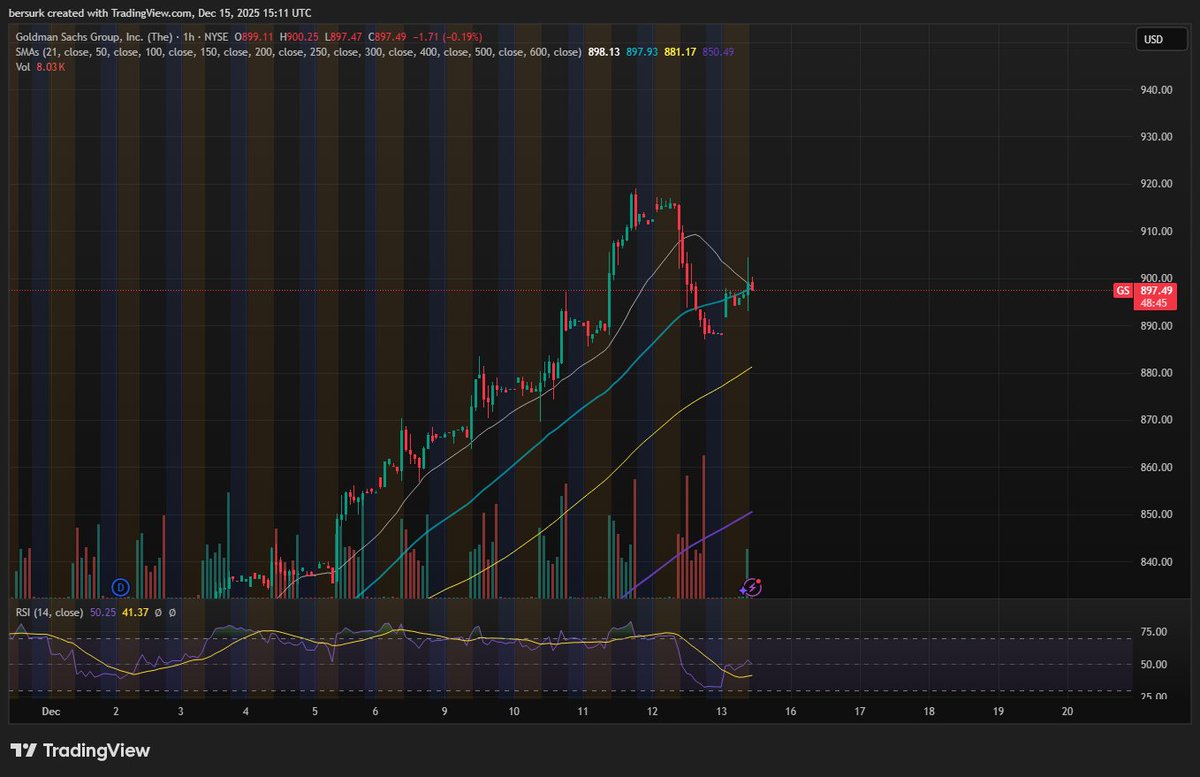The height and width of the screenshot is (777, 1200).
Task: Click the low price L897.47
Action: (x=345, y=37)
